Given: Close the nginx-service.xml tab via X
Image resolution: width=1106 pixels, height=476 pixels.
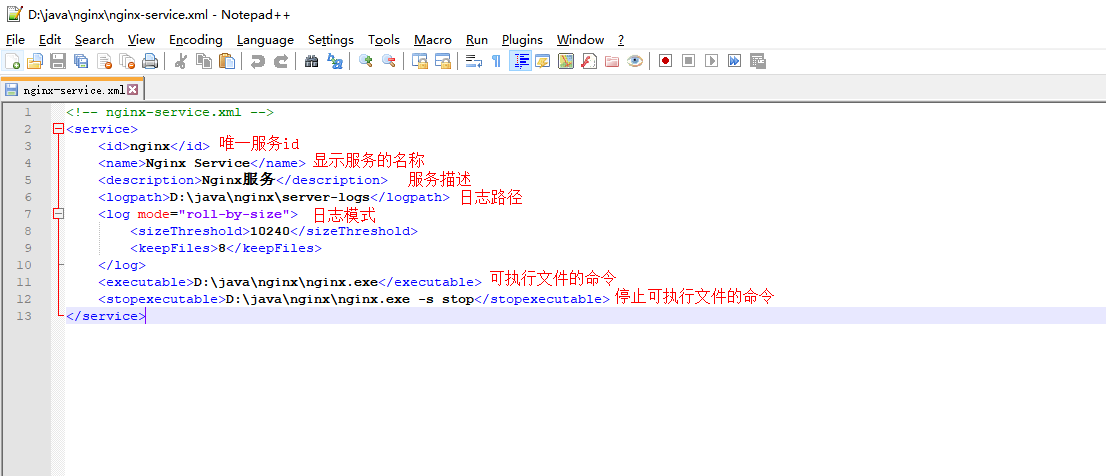Looking at the screenshot, I should tap(133, 90).
